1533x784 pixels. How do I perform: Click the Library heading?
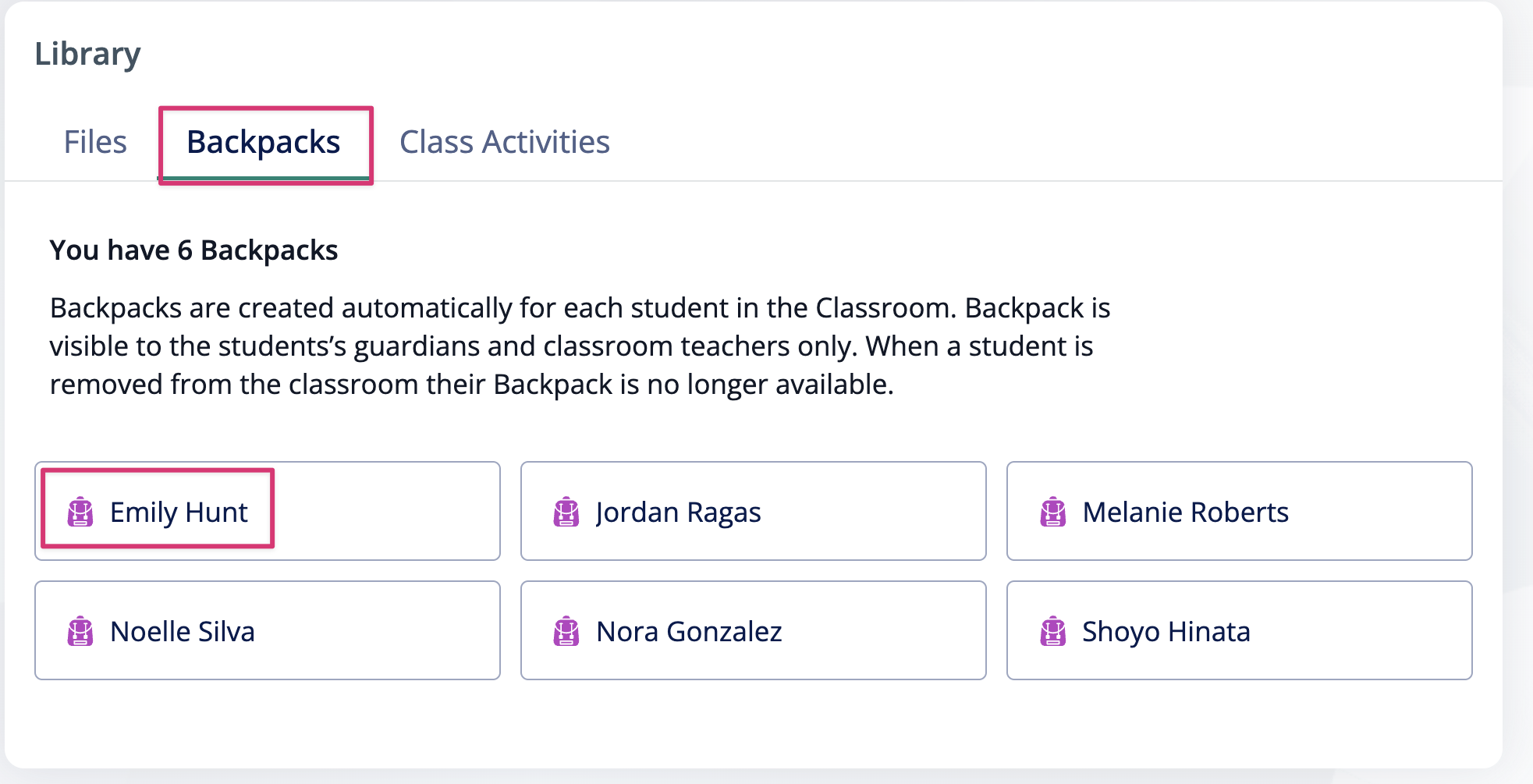pyautogui.click(x=88, y=55)
